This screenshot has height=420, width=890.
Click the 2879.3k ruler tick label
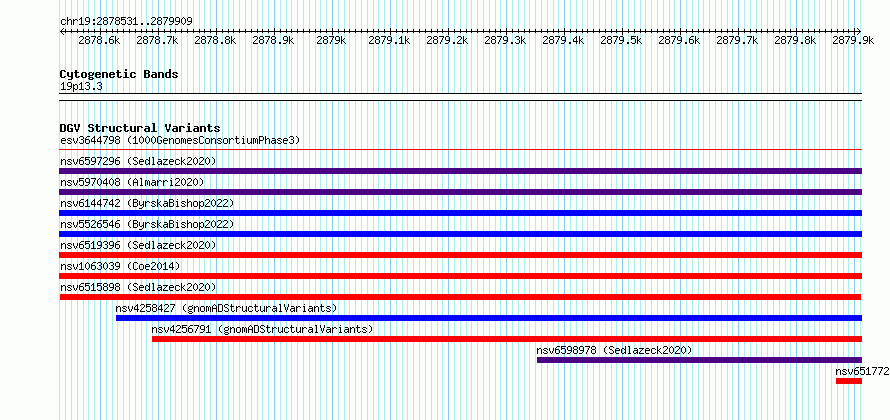pyautogui.click(x=505, y=41)
